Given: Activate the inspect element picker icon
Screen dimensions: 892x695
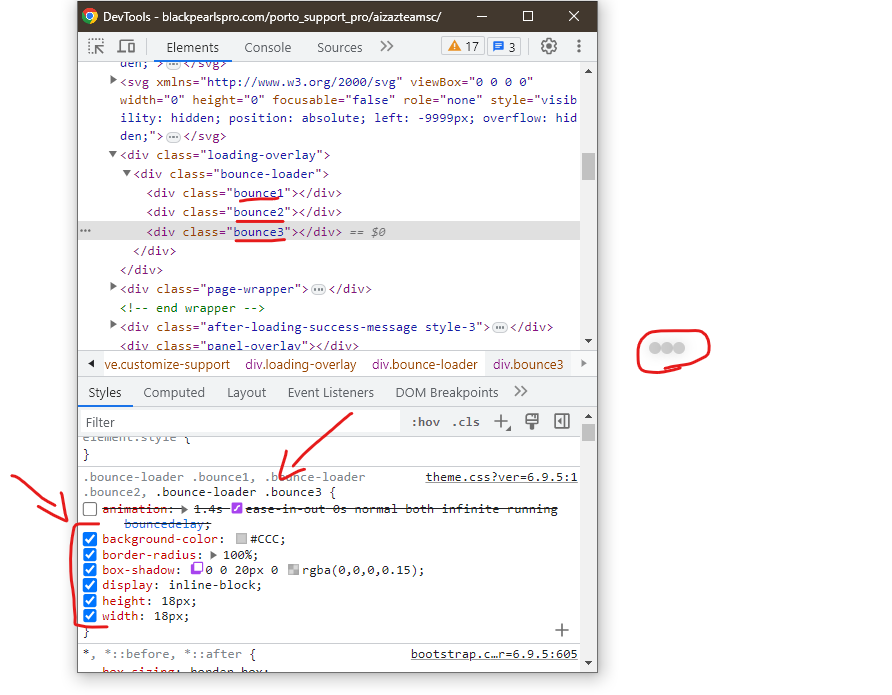Looking at the screenshot, I should (x=96, y=47).
